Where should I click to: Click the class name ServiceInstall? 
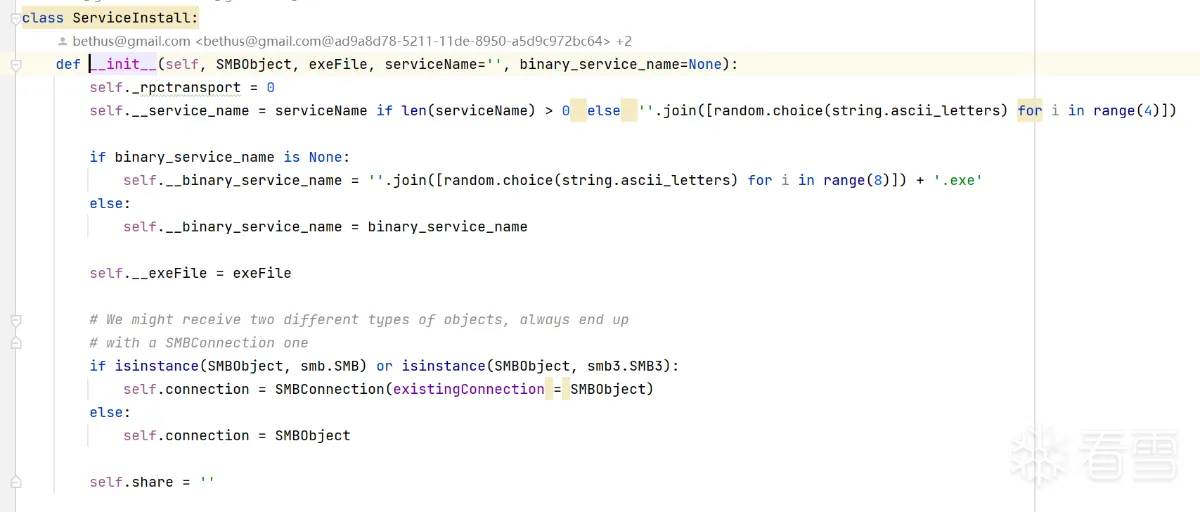(x=131, y=18)
